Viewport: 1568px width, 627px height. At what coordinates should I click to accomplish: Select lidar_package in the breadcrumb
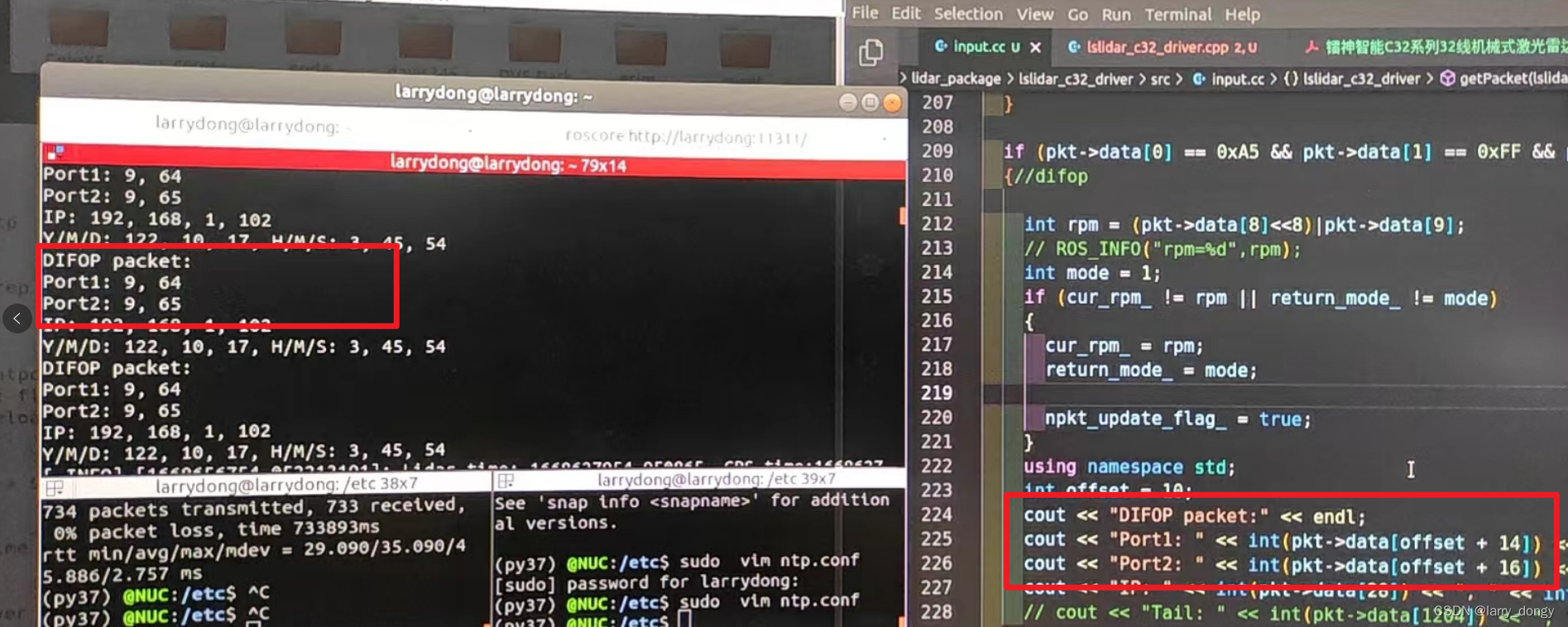point(956,79)
